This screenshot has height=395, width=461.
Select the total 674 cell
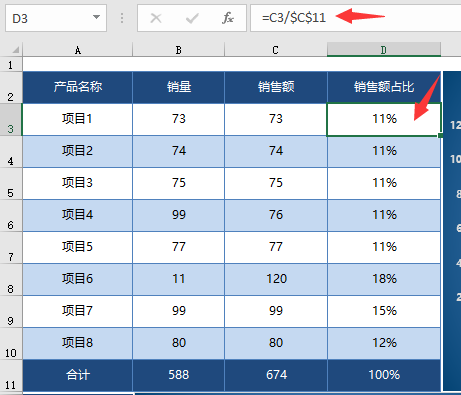[276, 375]
